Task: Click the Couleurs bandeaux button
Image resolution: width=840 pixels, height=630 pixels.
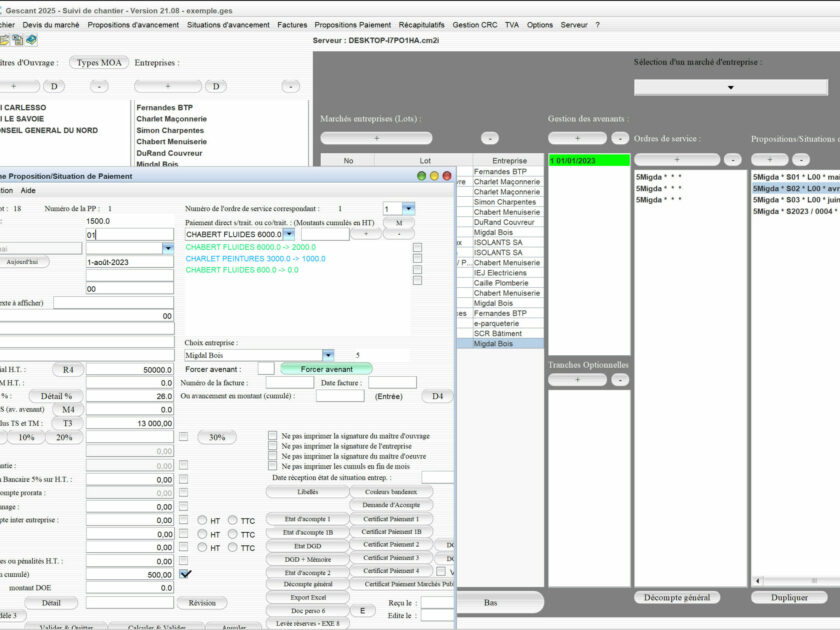Action: 391,492
